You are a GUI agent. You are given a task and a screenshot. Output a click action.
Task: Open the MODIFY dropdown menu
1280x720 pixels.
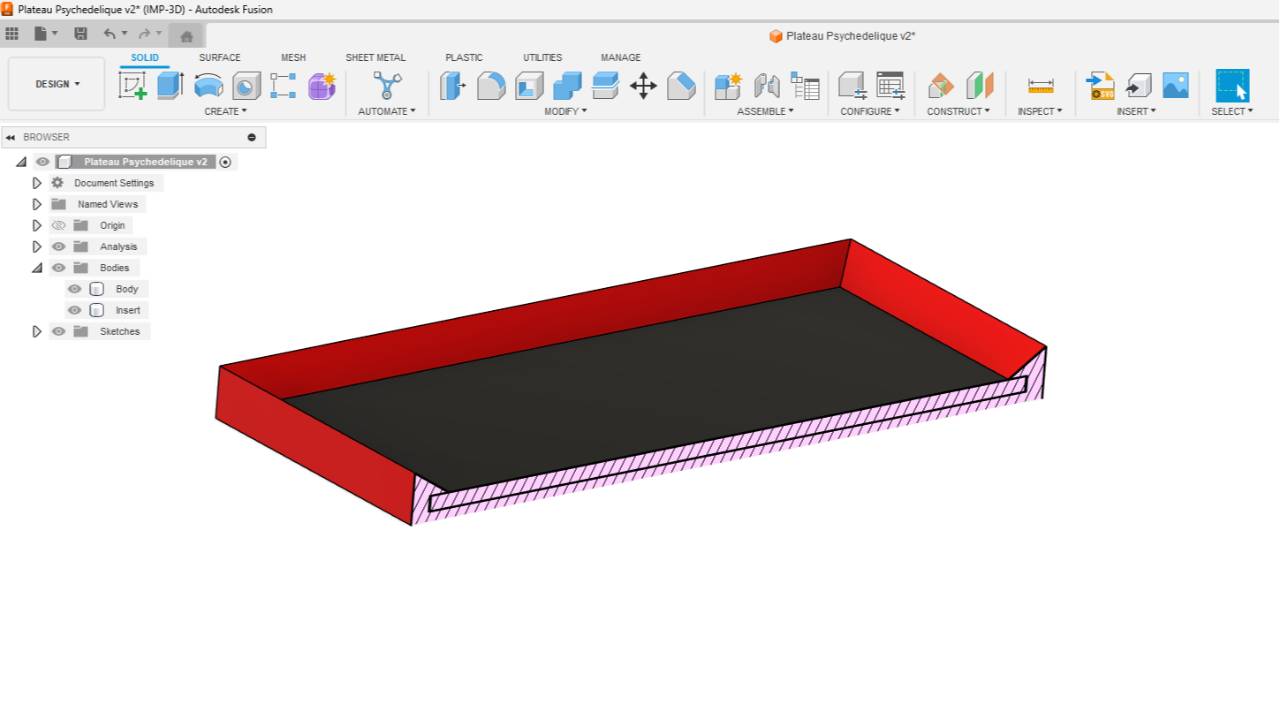point(566,112)
